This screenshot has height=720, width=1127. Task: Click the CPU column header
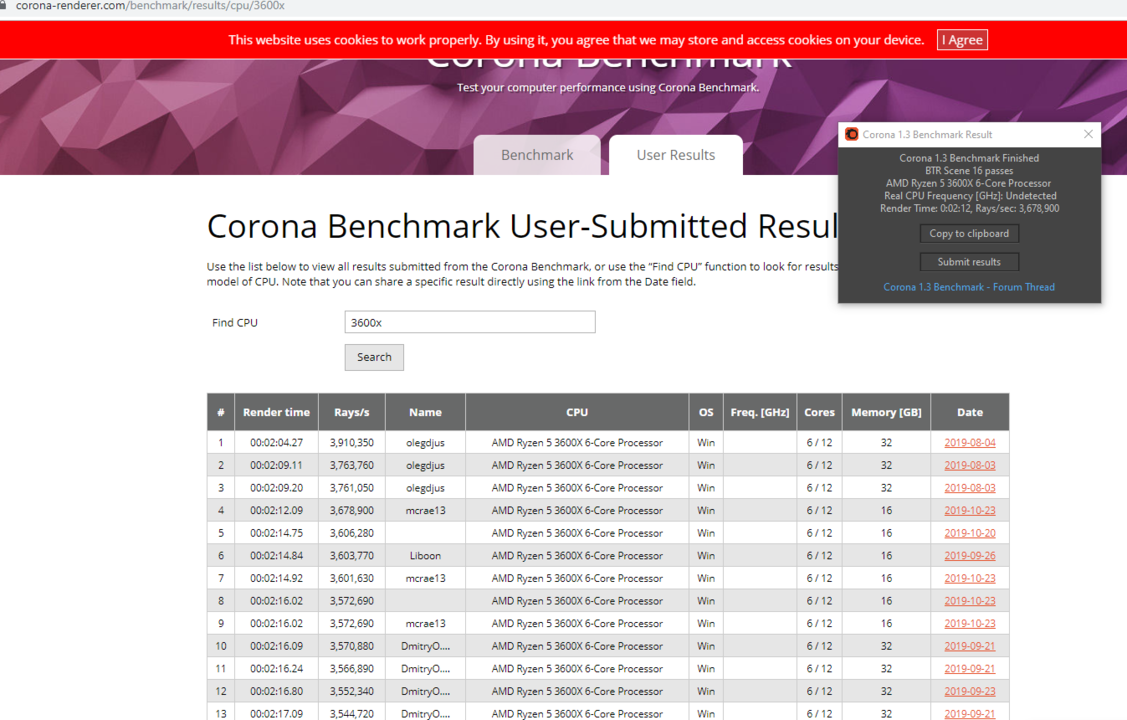pos(577,412)
